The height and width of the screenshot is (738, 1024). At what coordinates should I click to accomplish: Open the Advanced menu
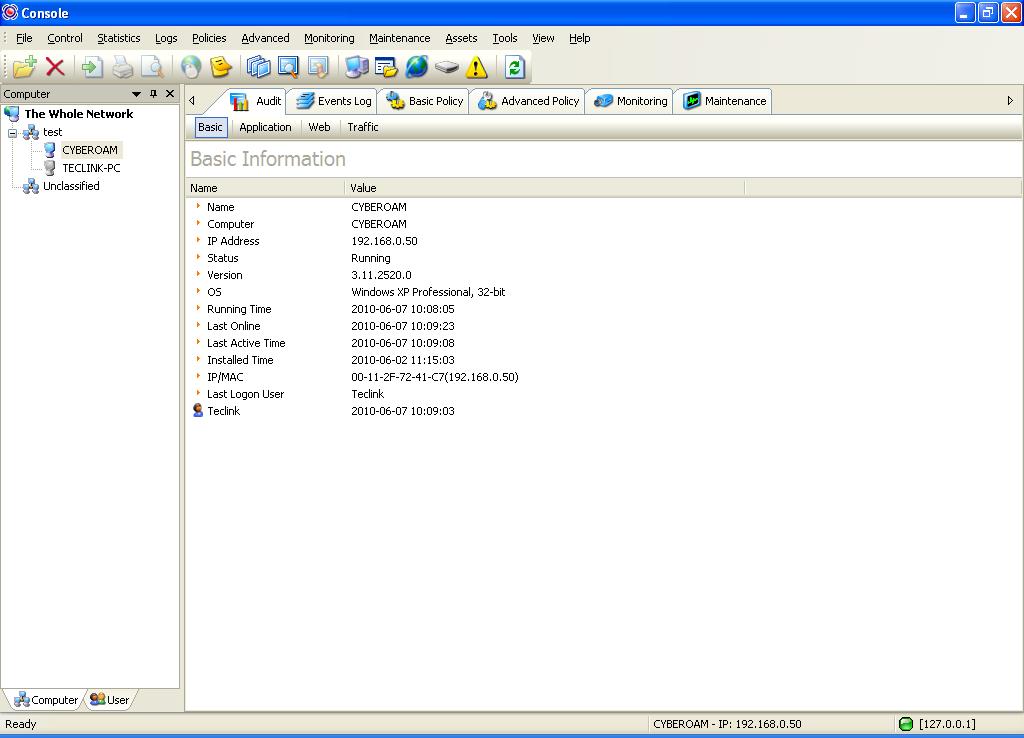click(x=265, y=38)
